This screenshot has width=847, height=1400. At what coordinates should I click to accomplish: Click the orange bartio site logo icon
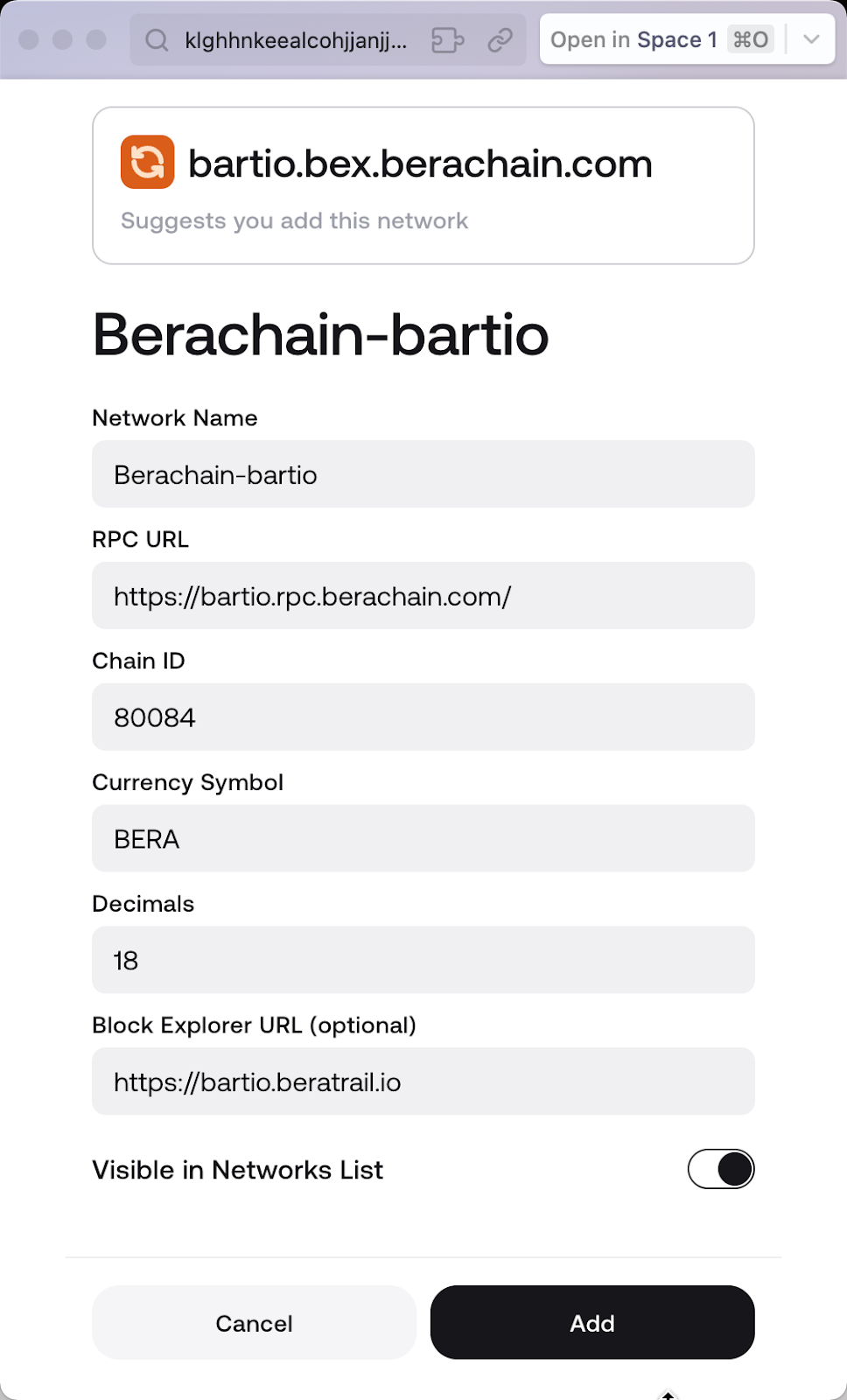click(x=147, y=162)
